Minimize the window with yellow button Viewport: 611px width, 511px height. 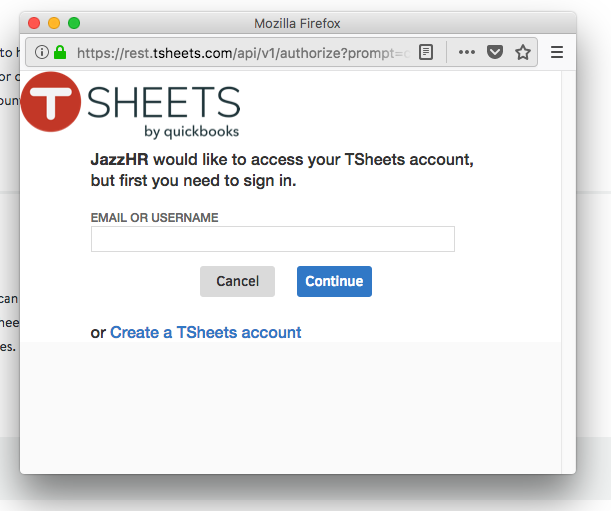[x=54, y=23]
